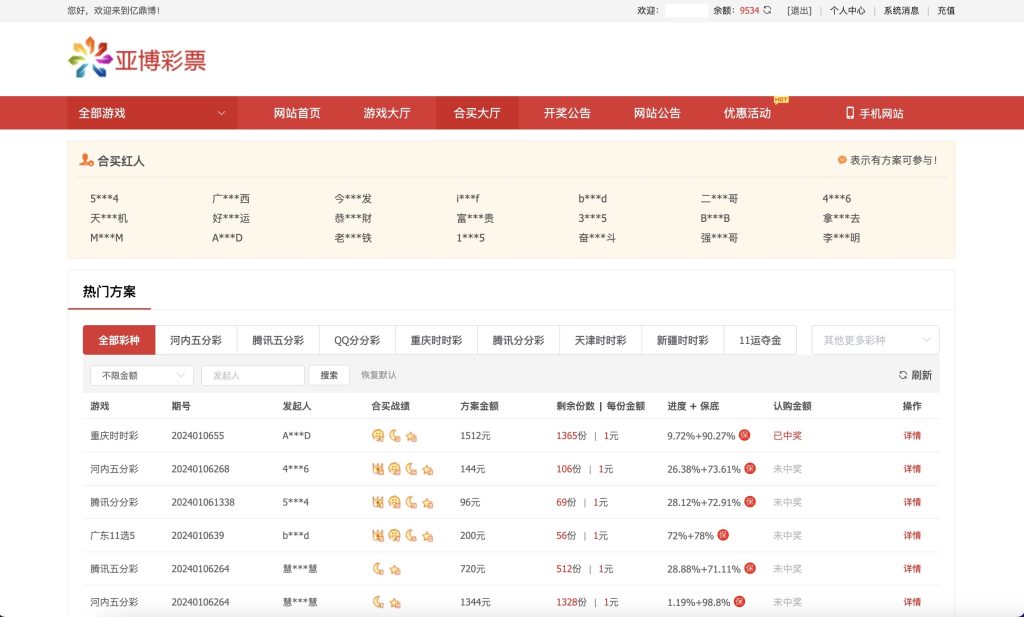Screen dimensions: 1024x617
Task: Open the 全部游戏 dropdown menu
Action: 150,113
